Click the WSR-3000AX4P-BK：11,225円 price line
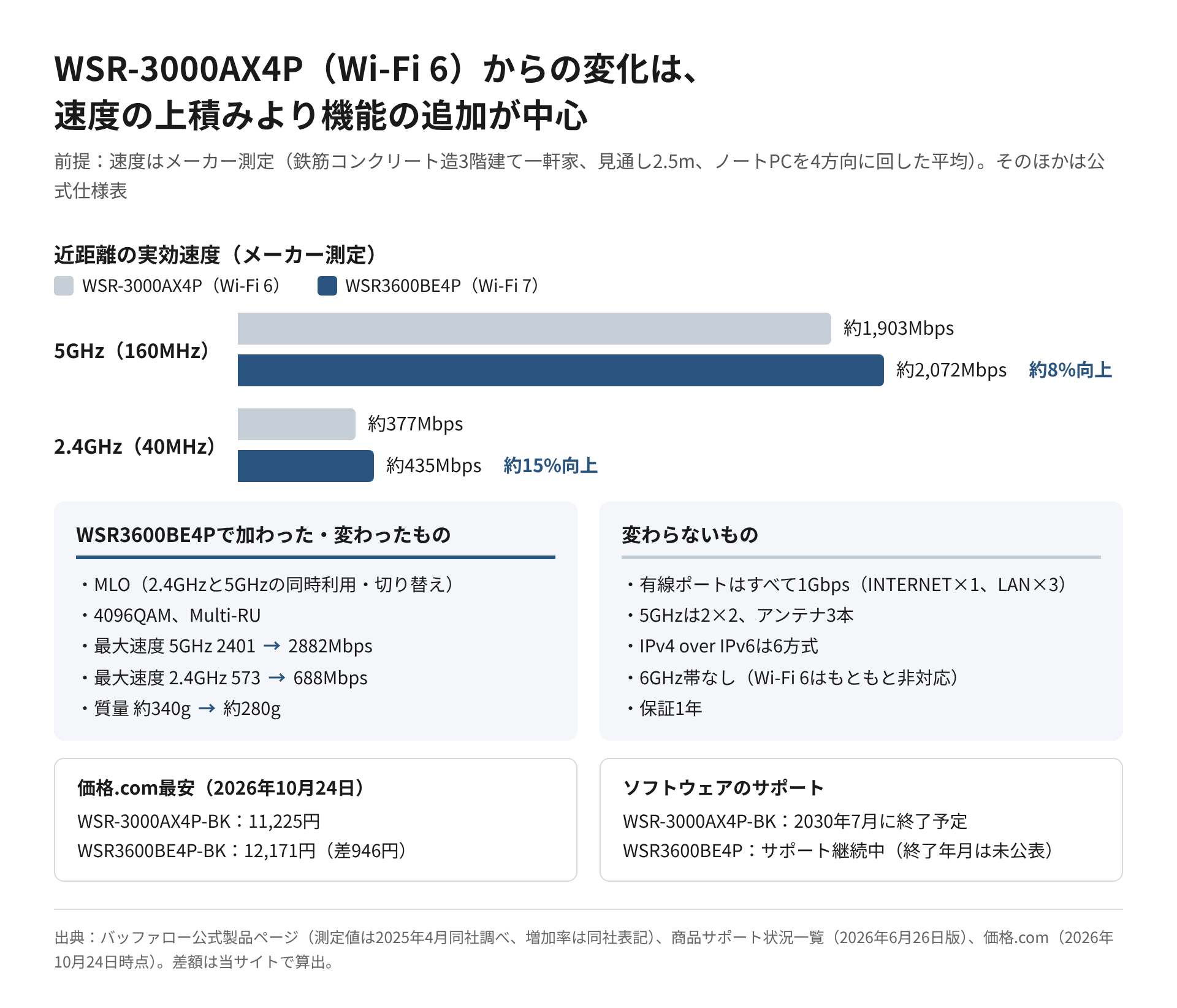This screenshot has width=1177, height=1008. [199, 822]
